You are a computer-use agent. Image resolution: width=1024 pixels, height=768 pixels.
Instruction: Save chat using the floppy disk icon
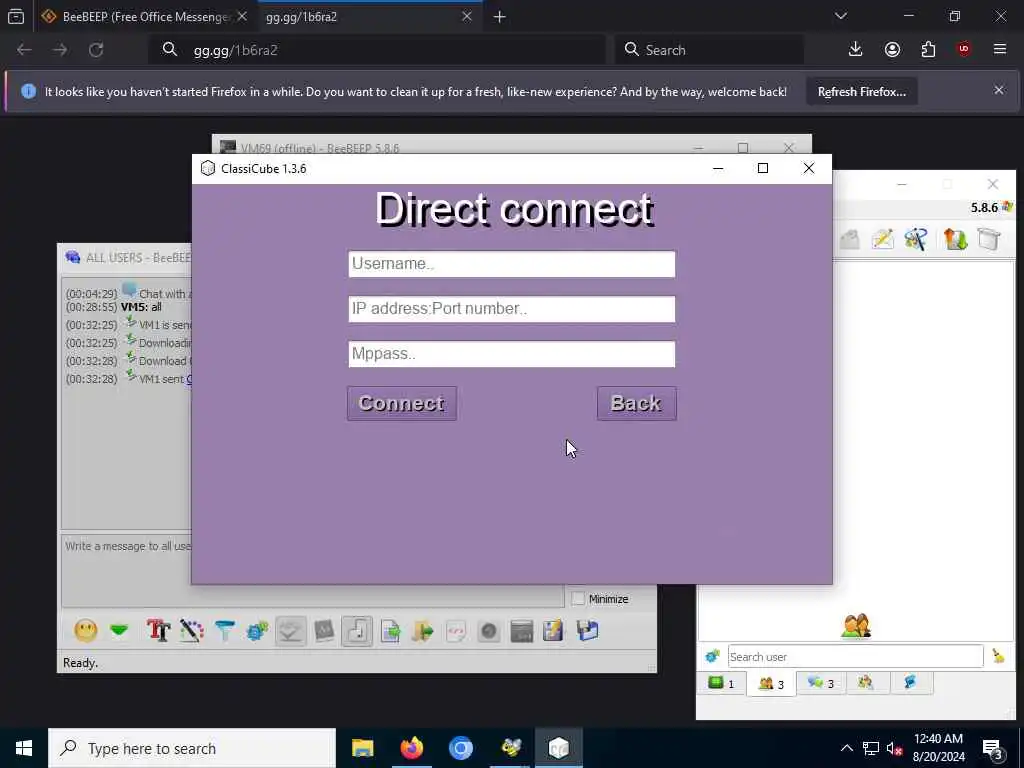click(x=587, y=631)
